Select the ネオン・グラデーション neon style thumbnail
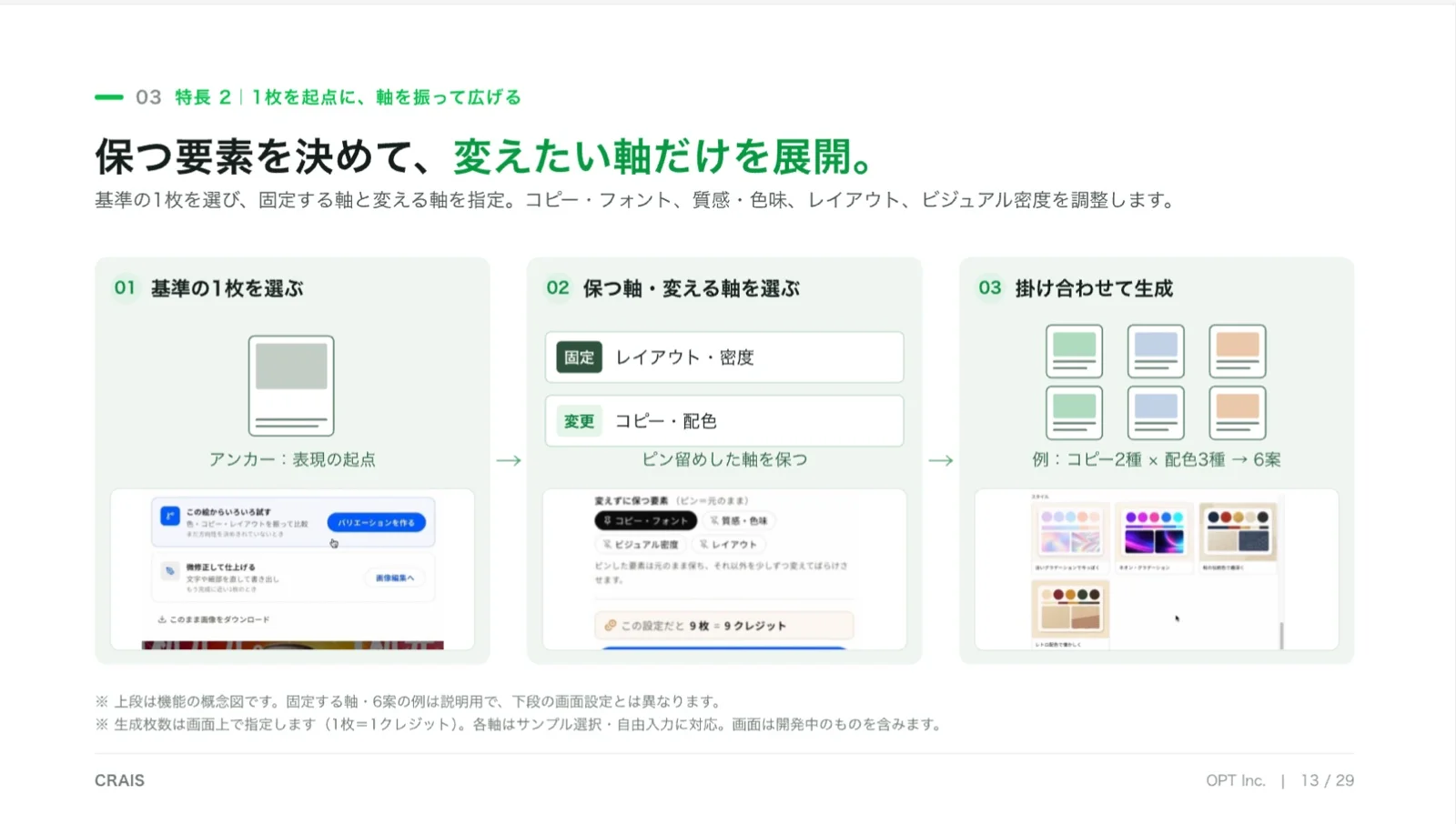1456x824 pixels. [x=1154, y=533]
